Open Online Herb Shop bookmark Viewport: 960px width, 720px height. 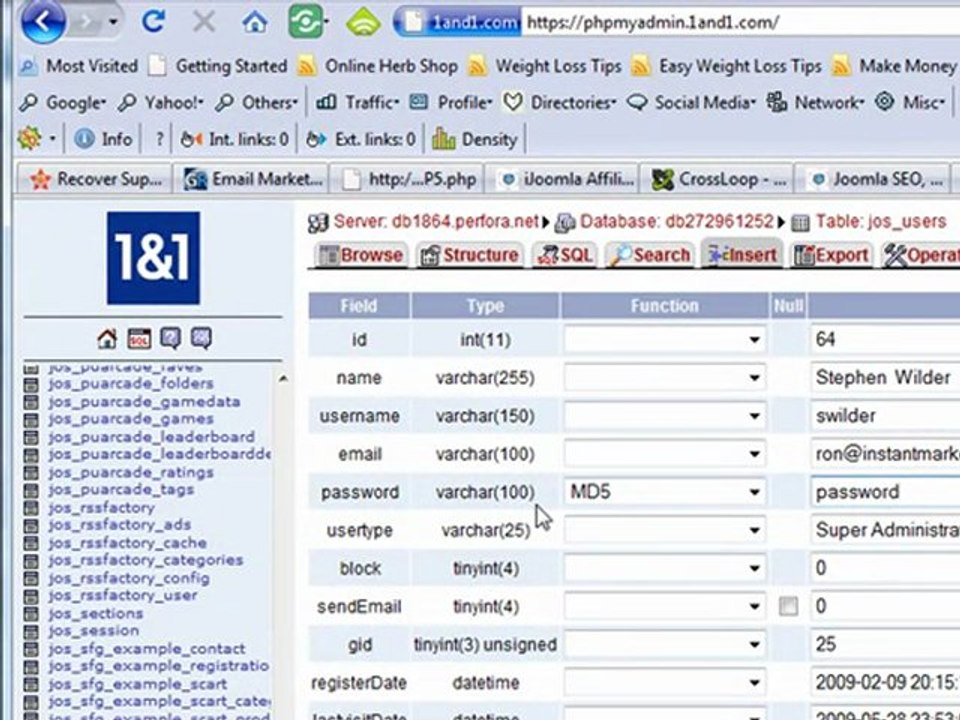pyautogui.click(x=378, y=66)
